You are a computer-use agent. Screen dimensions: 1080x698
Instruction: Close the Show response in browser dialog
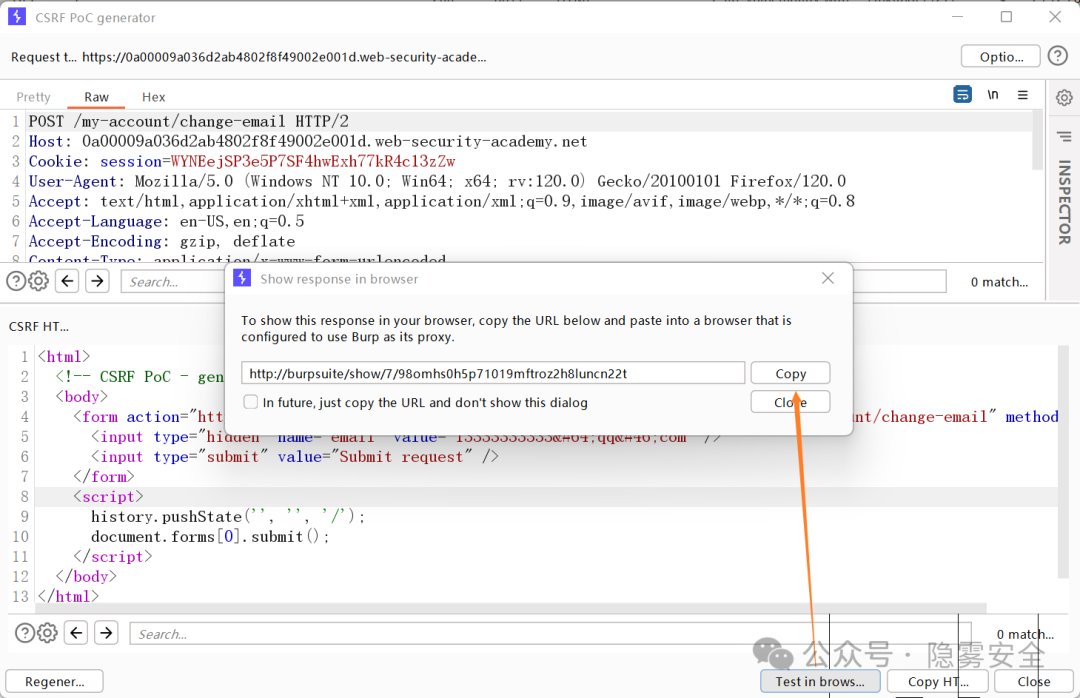pyautogui.click(x=828, y=278)
